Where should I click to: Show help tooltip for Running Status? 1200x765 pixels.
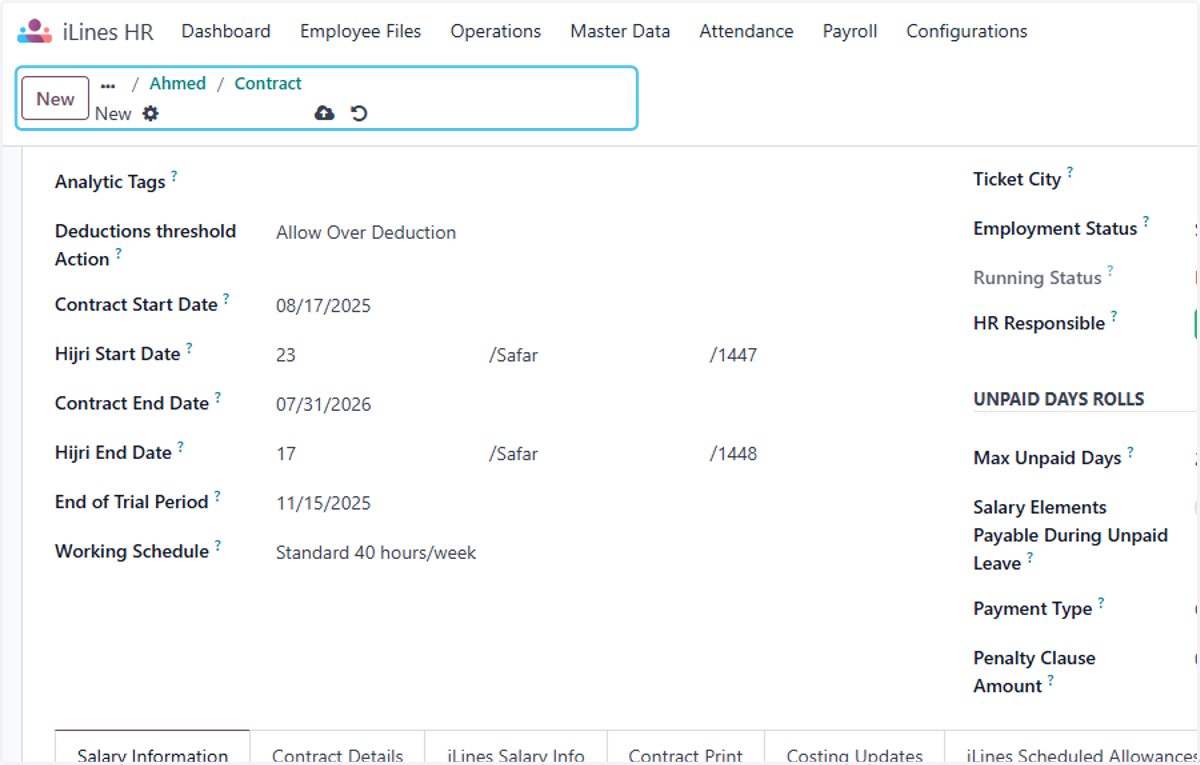[x=1110, y=272]
